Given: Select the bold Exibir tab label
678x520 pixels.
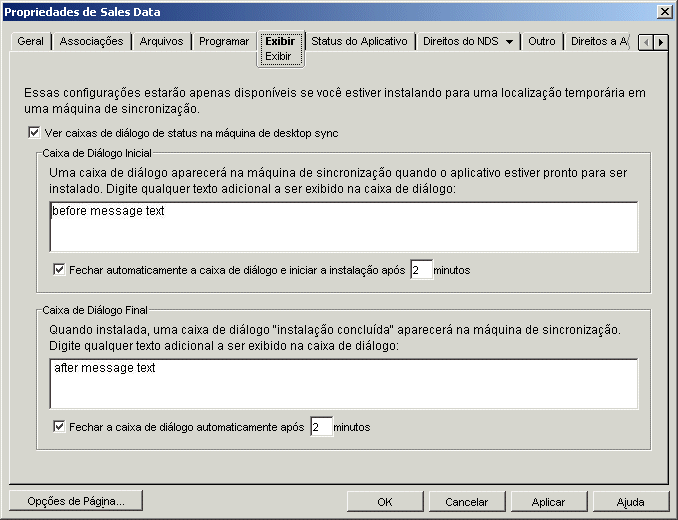Looking at the screenshot, I should (x=280, y=41).
